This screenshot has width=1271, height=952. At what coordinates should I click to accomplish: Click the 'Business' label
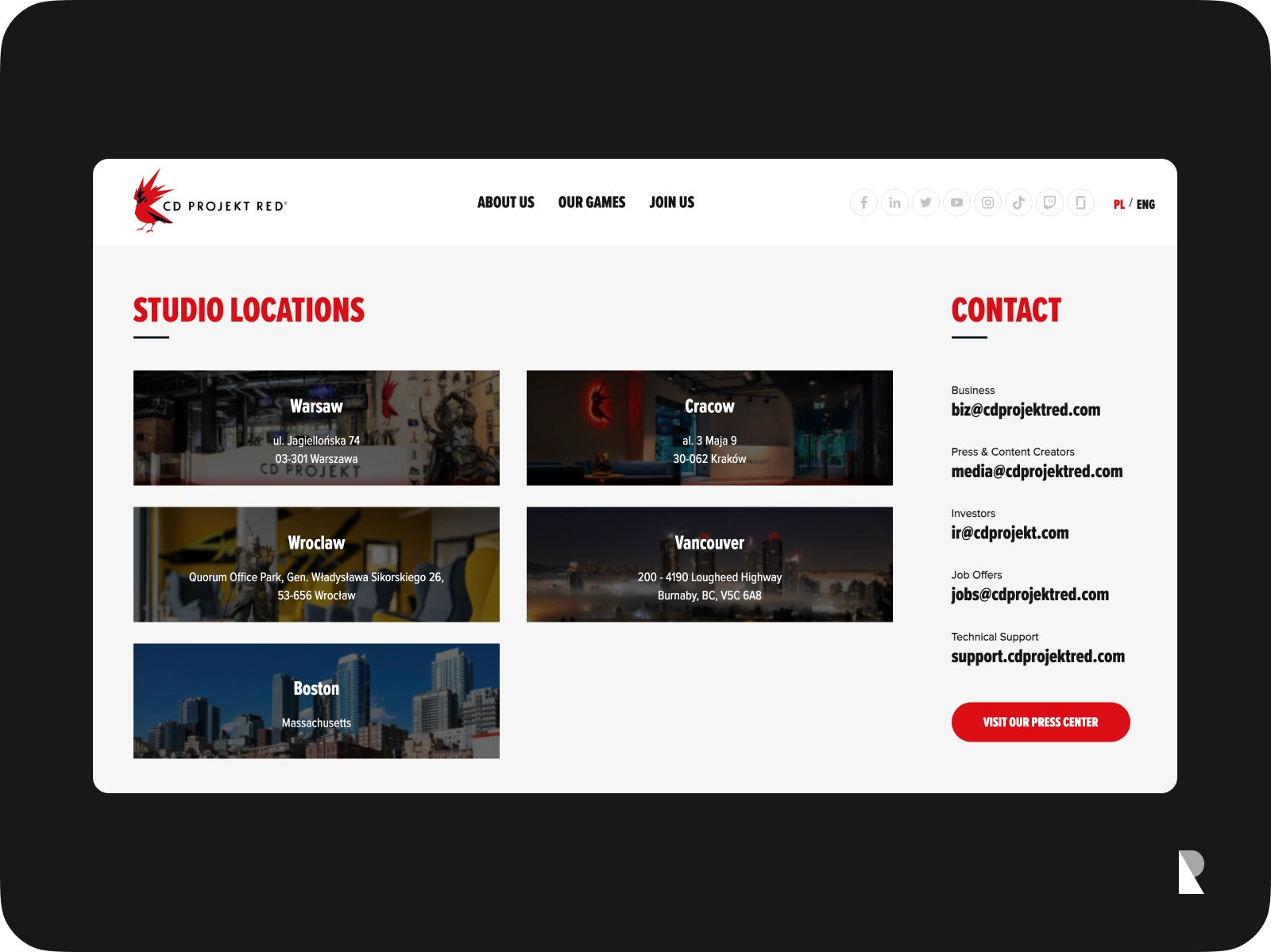[973, 390]
